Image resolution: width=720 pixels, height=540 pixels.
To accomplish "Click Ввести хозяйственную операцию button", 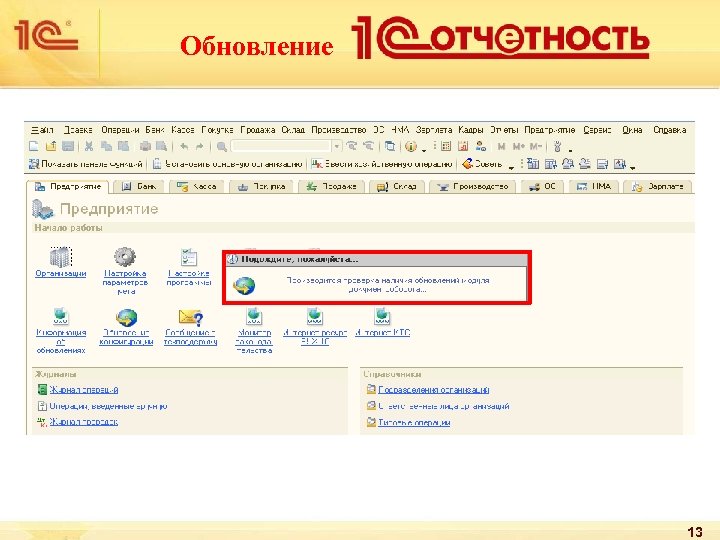I will point(382,164).
